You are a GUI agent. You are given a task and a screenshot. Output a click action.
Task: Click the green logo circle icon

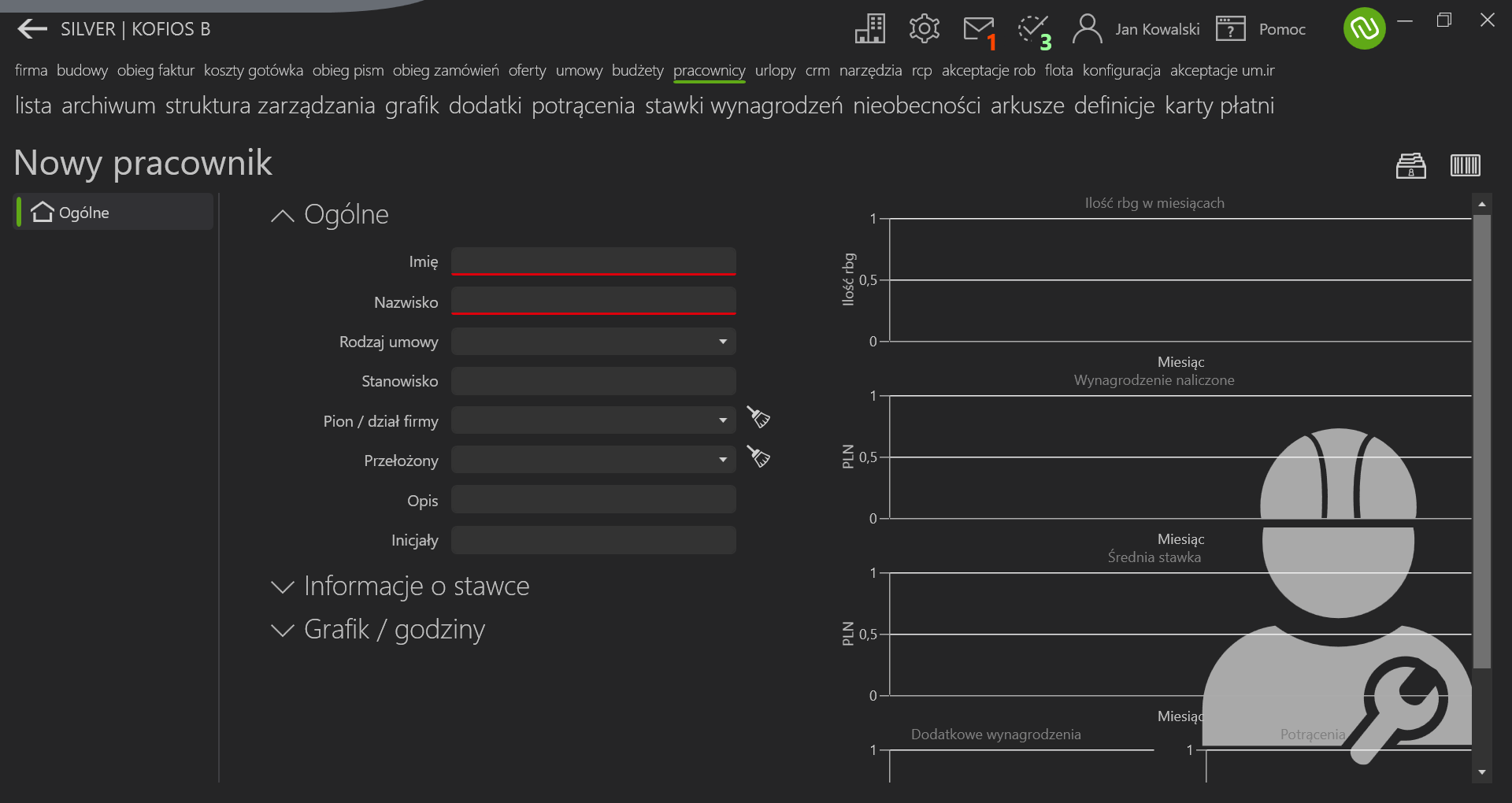coord(1365,28)
